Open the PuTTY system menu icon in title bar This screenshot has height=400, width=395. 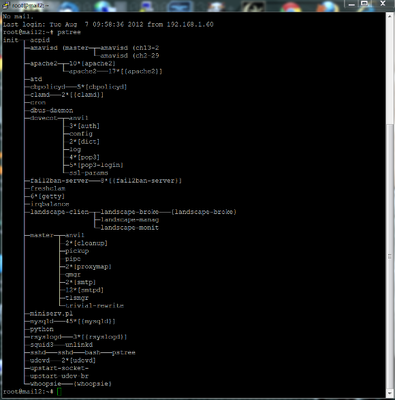tap(6, 6)
